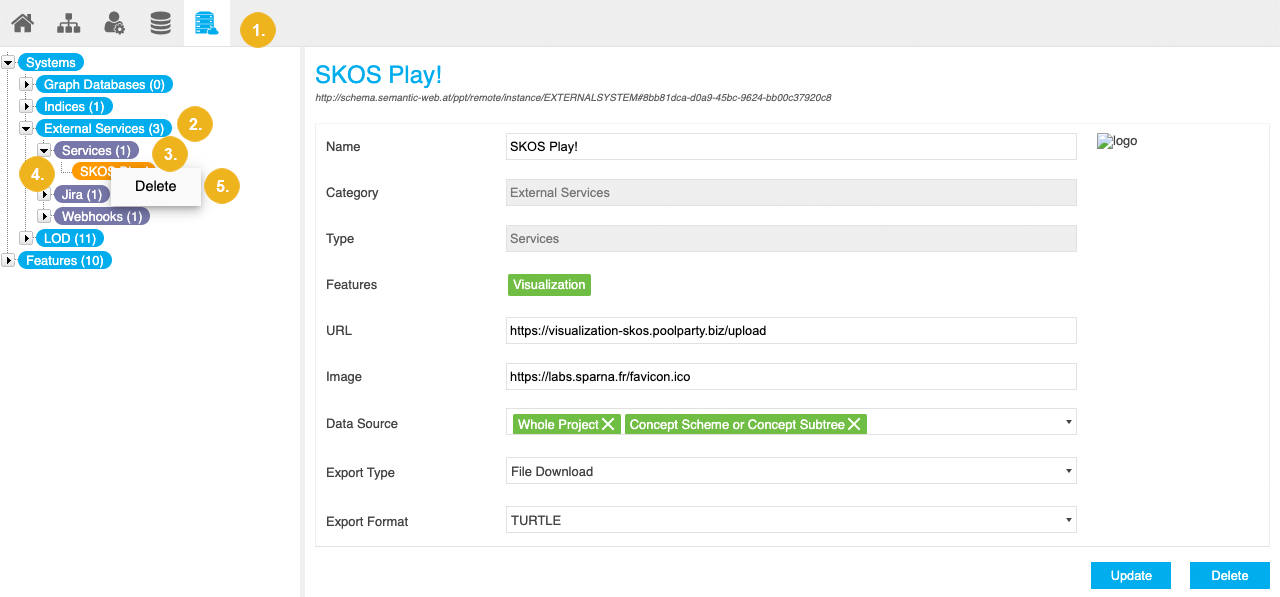Expand the Webhooks (1) node
The width and height of the screenshot is (1280, 597).
(44, 216)
